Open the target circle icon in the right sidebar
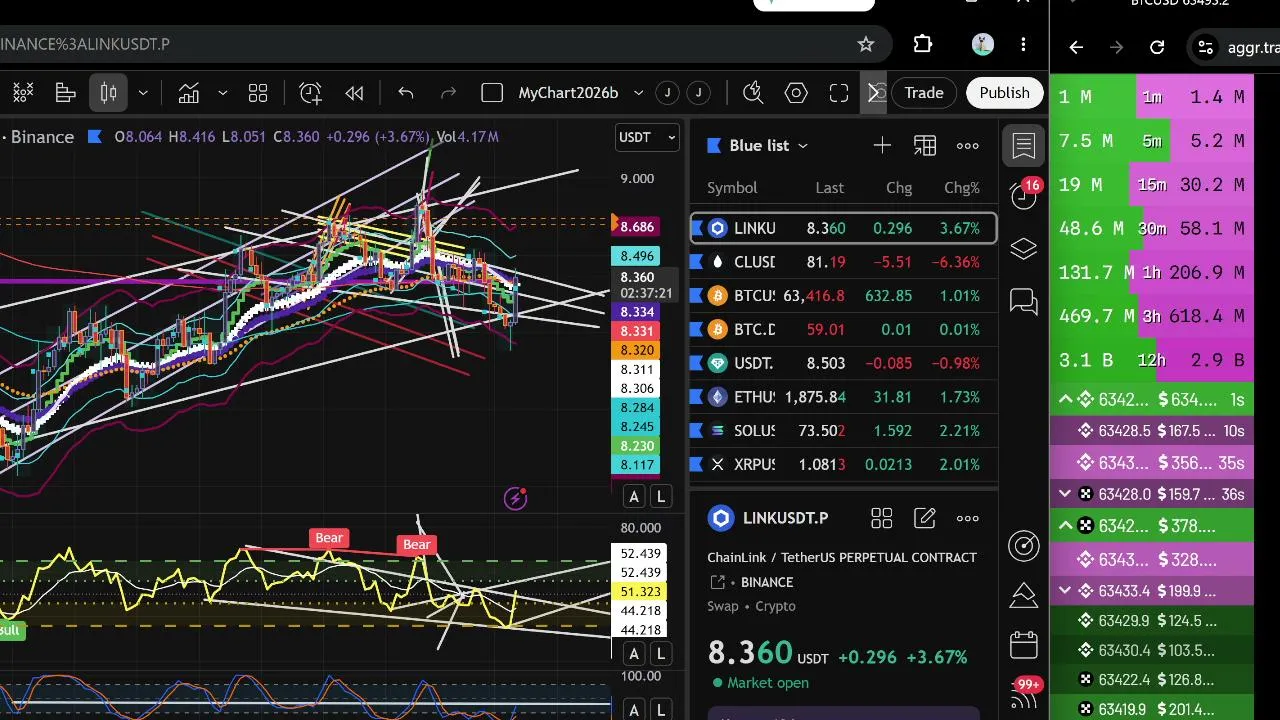Screen dimensions: 1280x720 coord(1024,545)
